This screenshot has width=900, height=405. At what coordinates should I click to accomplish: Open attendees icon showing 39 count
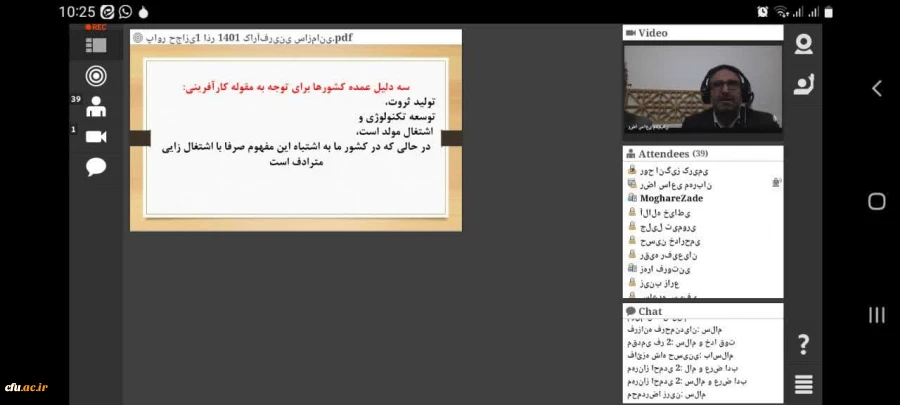pos(96,106)
